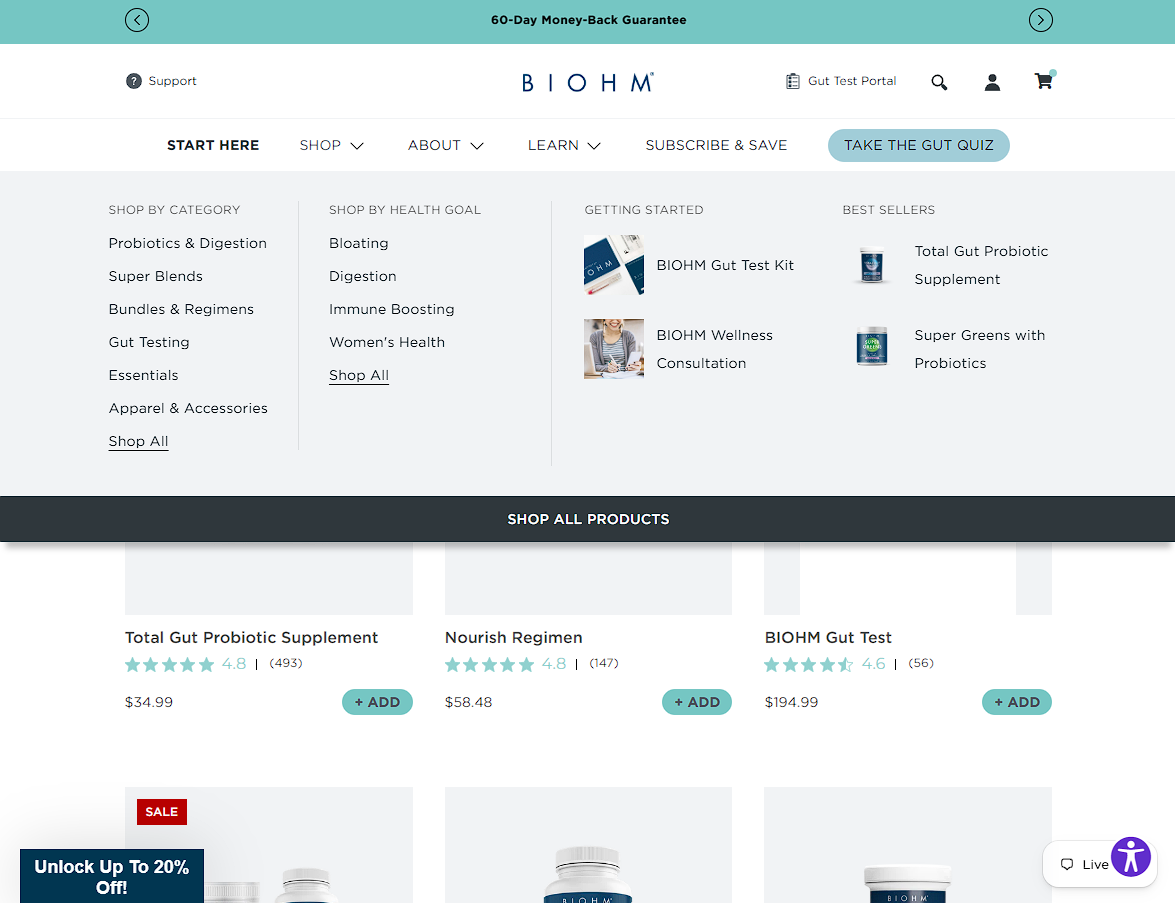Click the BIOHM logo
1175x903 pixels.
click(588, 82)
